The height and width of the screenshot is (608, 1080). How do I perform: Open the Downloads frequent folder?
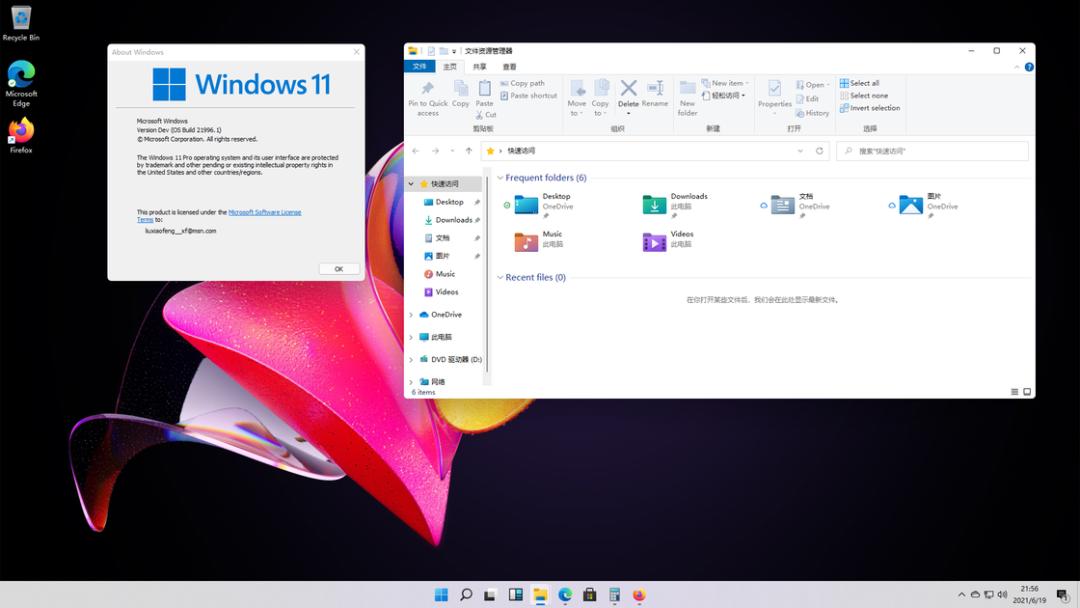point(675,204)
